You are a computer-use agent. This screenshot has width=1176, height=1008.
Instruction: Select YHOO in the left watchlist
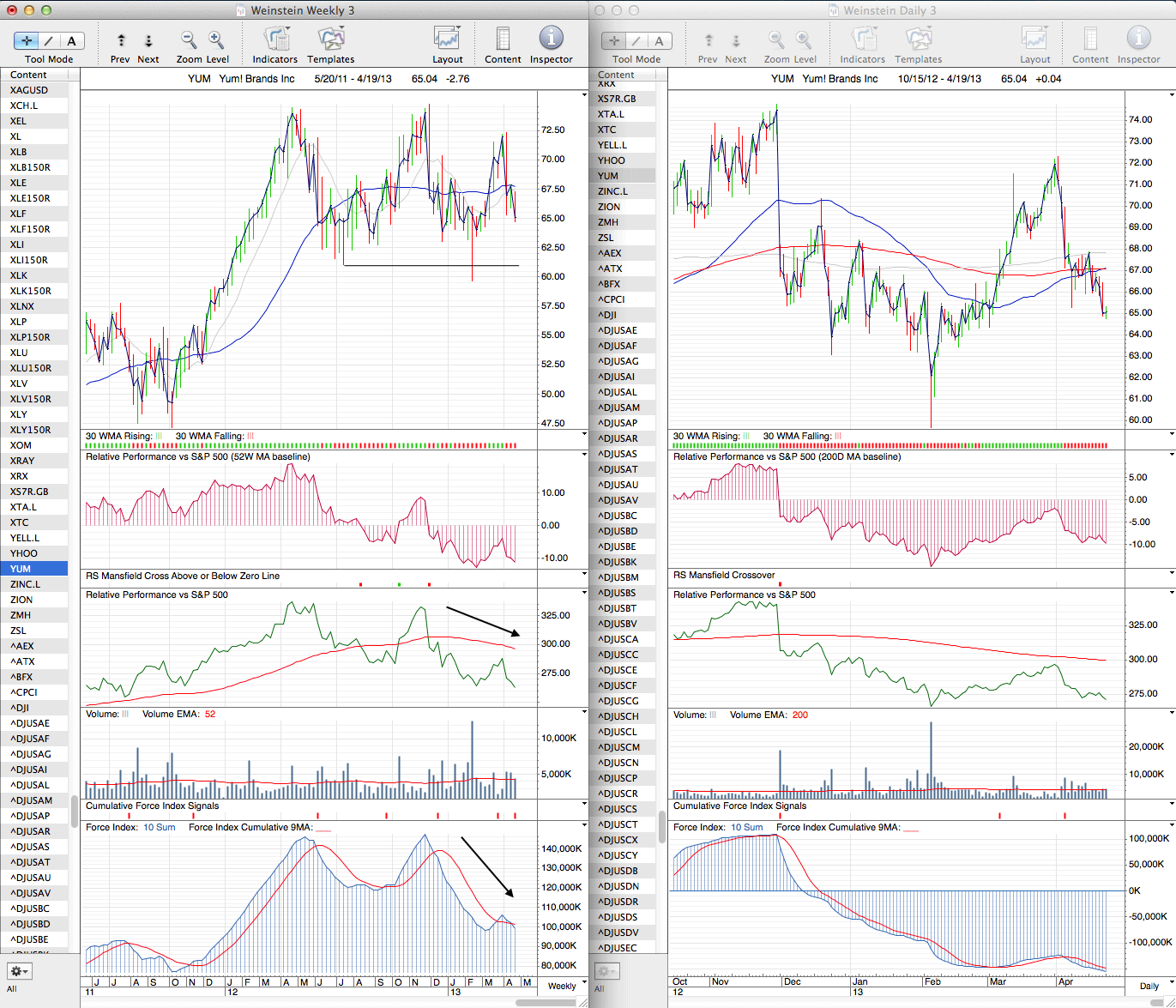(x=24, y=553)
